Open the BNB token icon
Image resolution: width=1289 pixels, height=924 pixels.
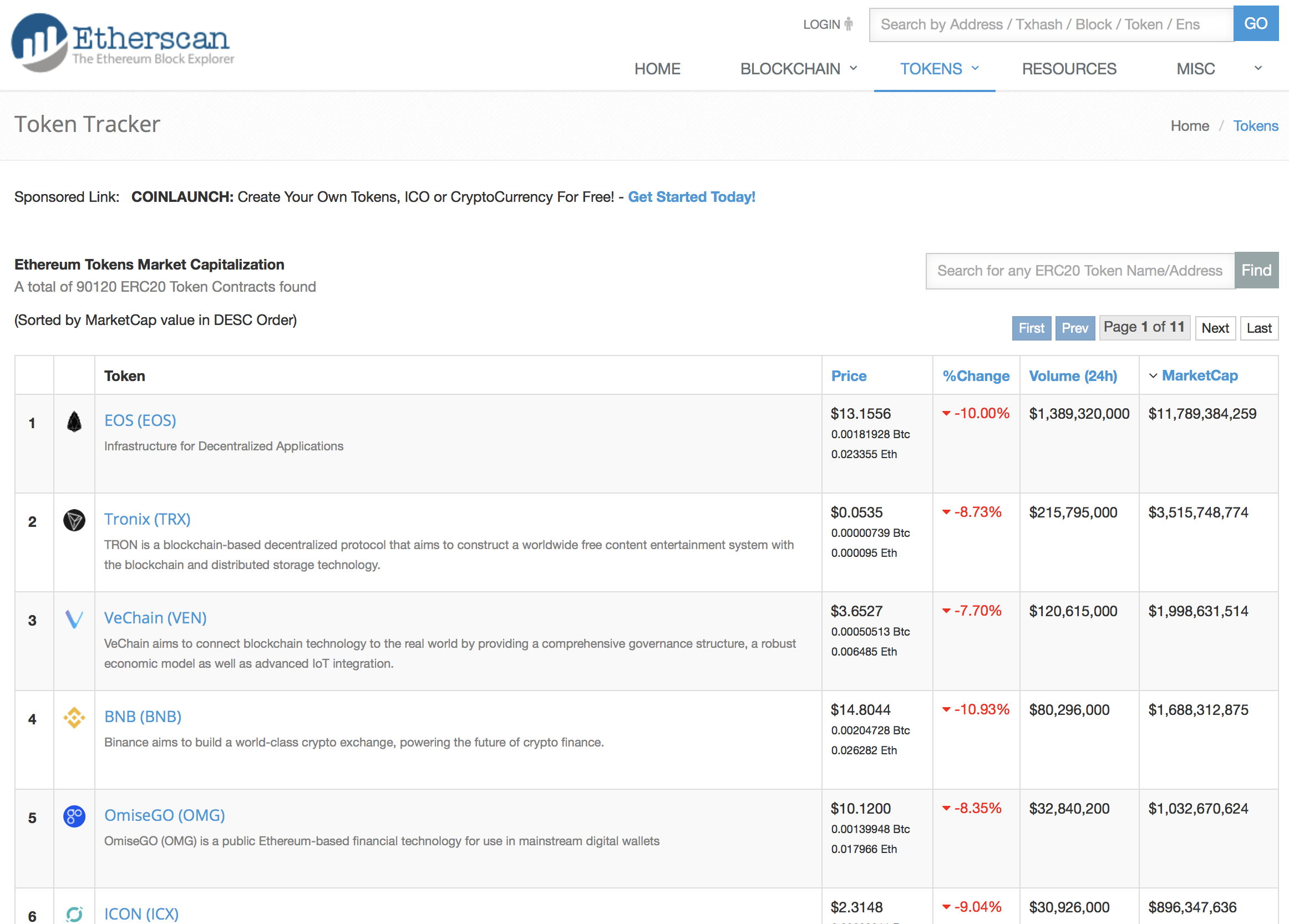[x=74, y=717]
